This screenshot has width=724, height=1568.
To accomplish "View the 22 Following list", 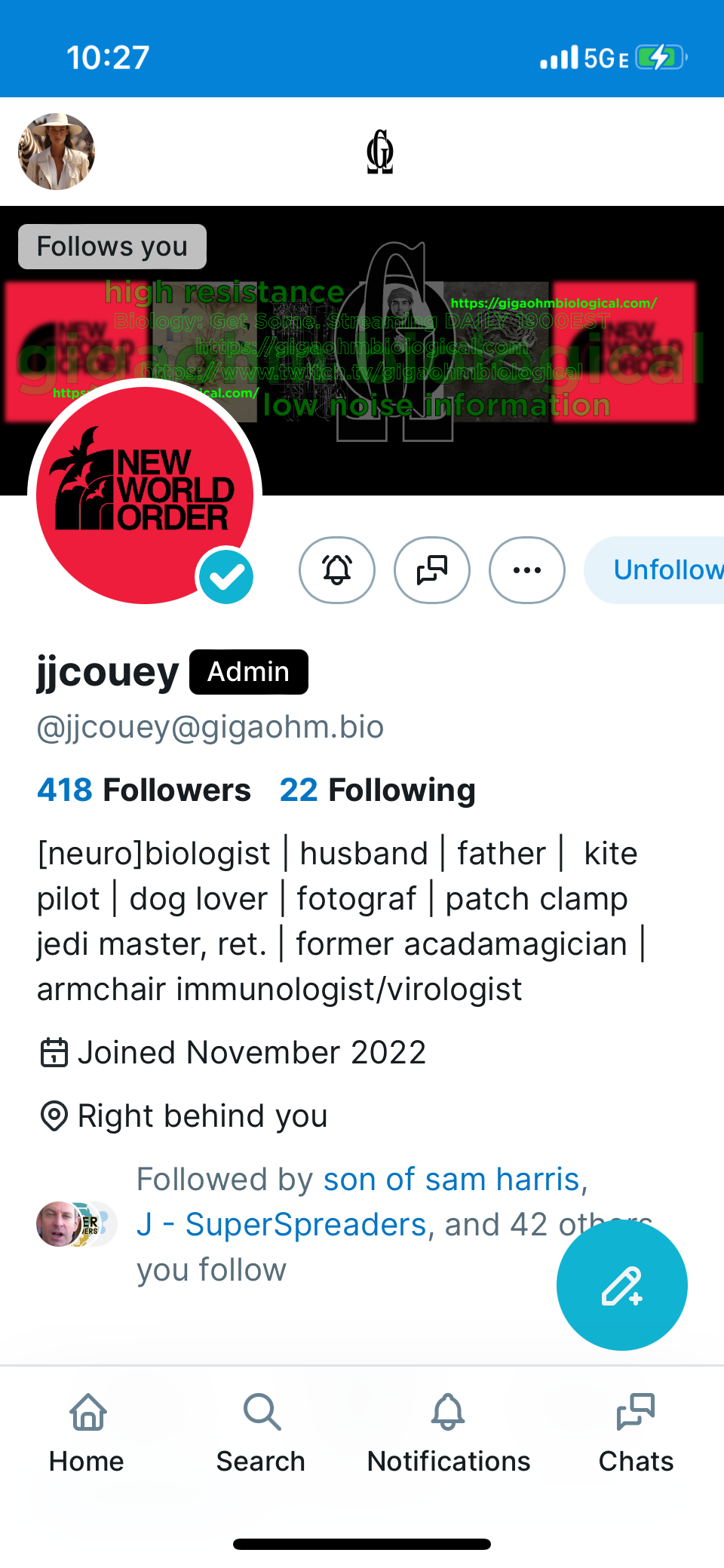I will [x=378, y=790].
